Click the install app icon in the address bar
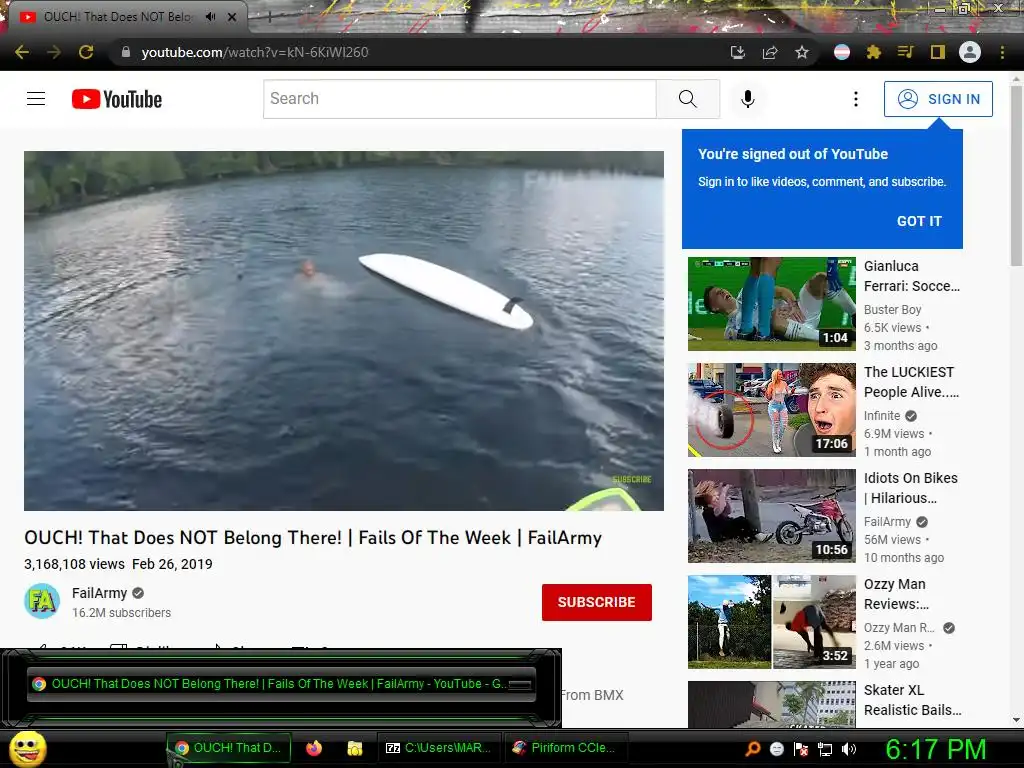Viewport: 1024px width, 768px height. coord(738,52)
